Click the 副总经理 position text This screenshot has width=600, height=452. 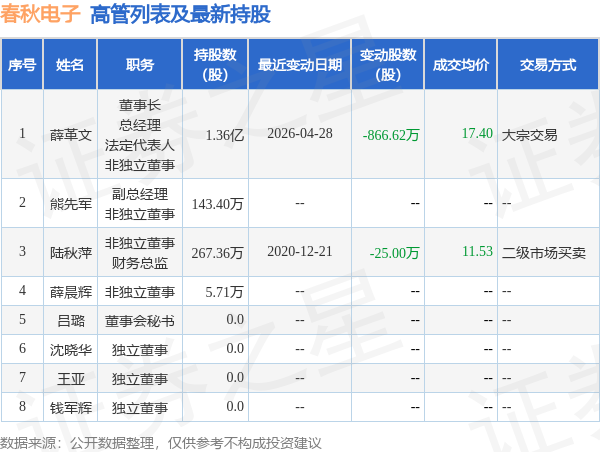[x=140, y=194]
